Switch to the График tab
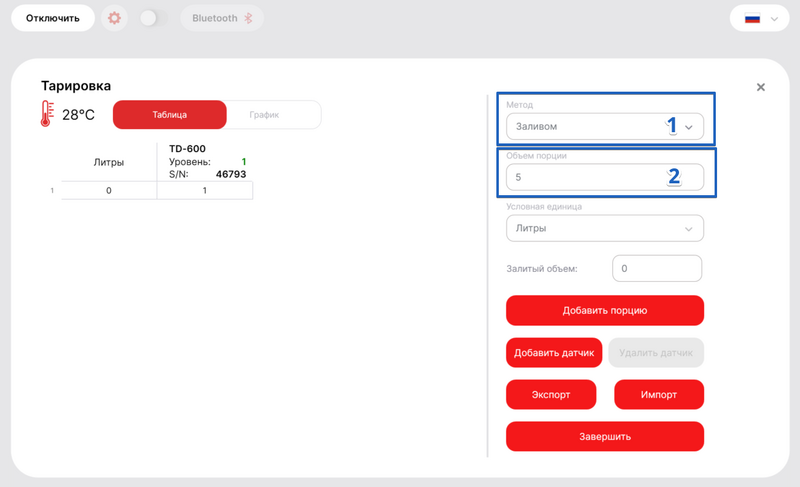 point(264,115)
